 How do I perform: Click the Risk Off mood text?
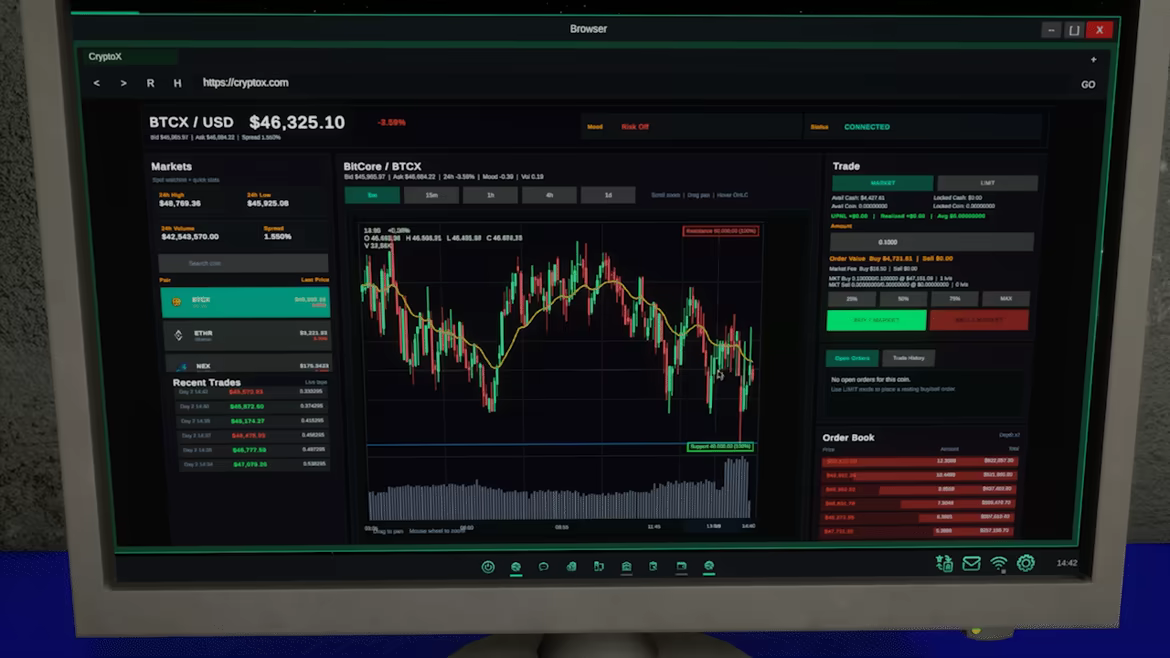pyautogui.click(x=635, y=127)
